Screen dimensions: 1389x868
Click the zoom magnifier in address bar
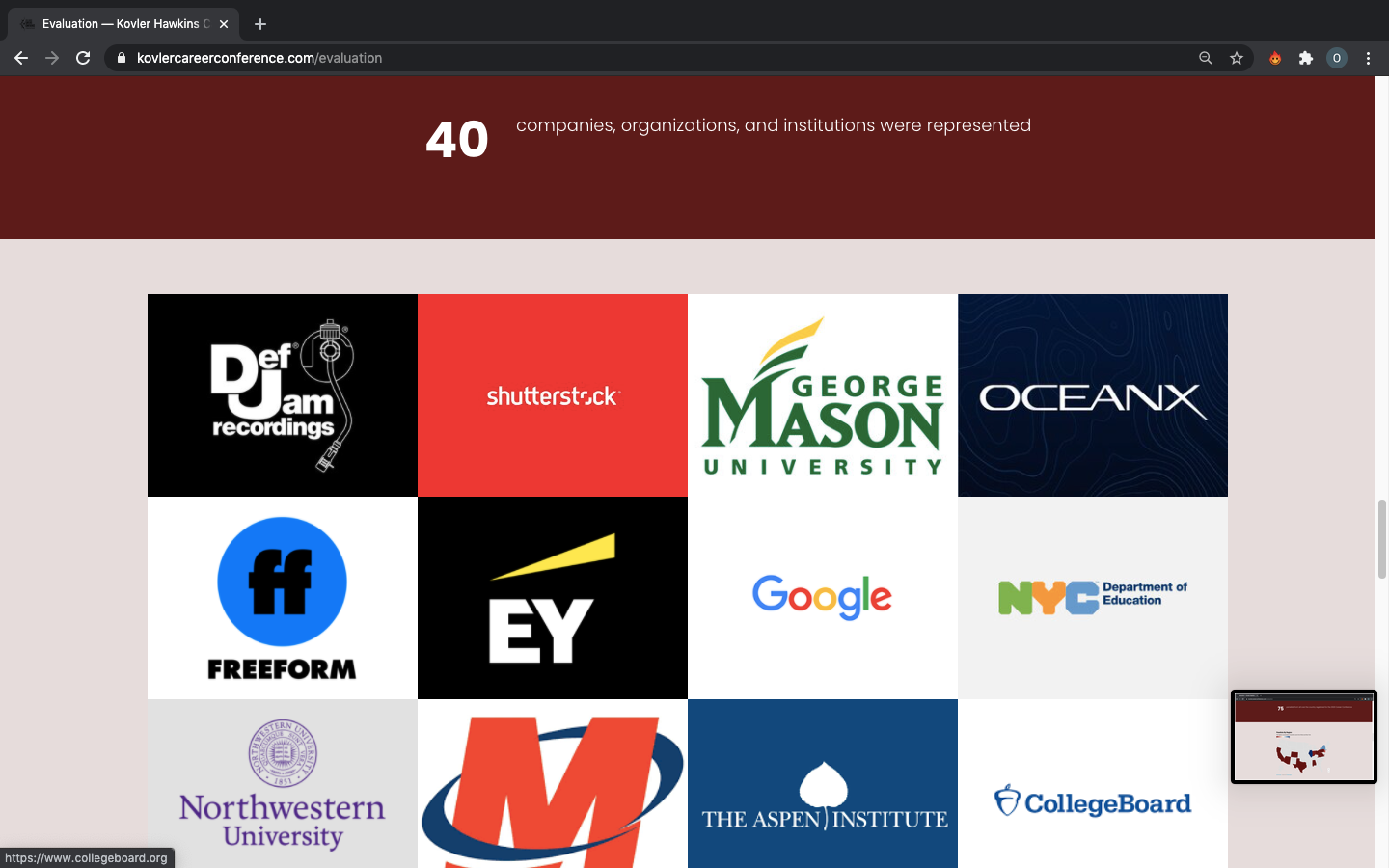coord(1206,58)
